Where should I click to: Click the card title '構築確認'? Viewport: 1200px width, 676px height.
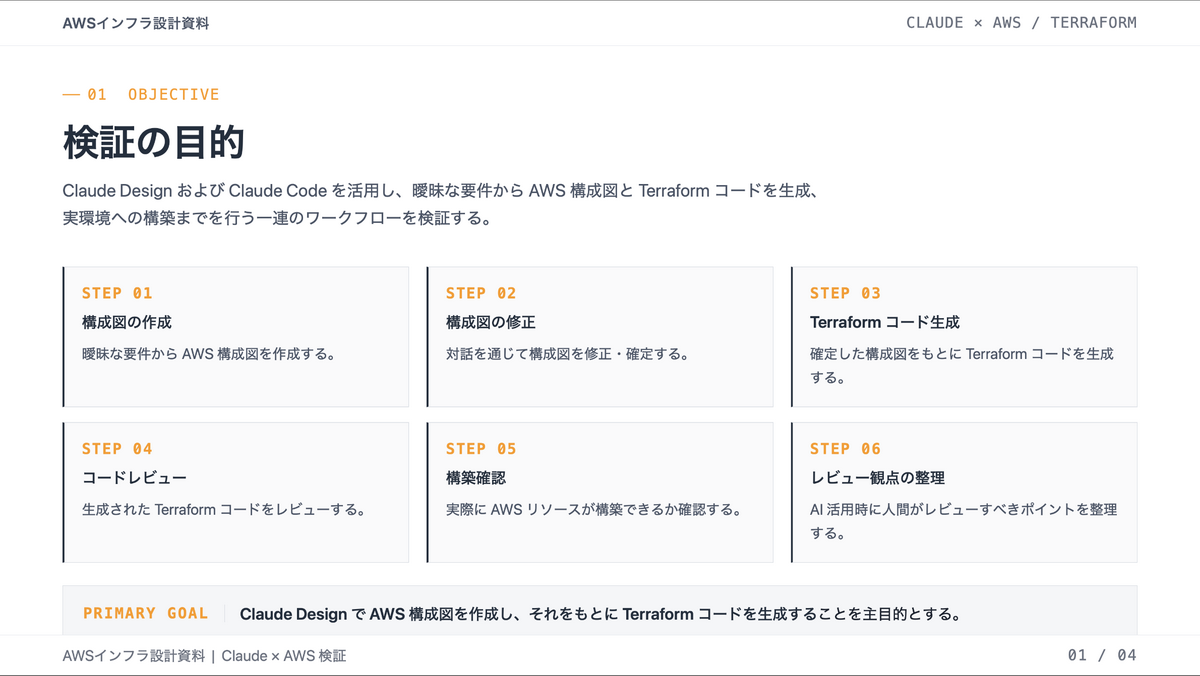coord(476,478)
